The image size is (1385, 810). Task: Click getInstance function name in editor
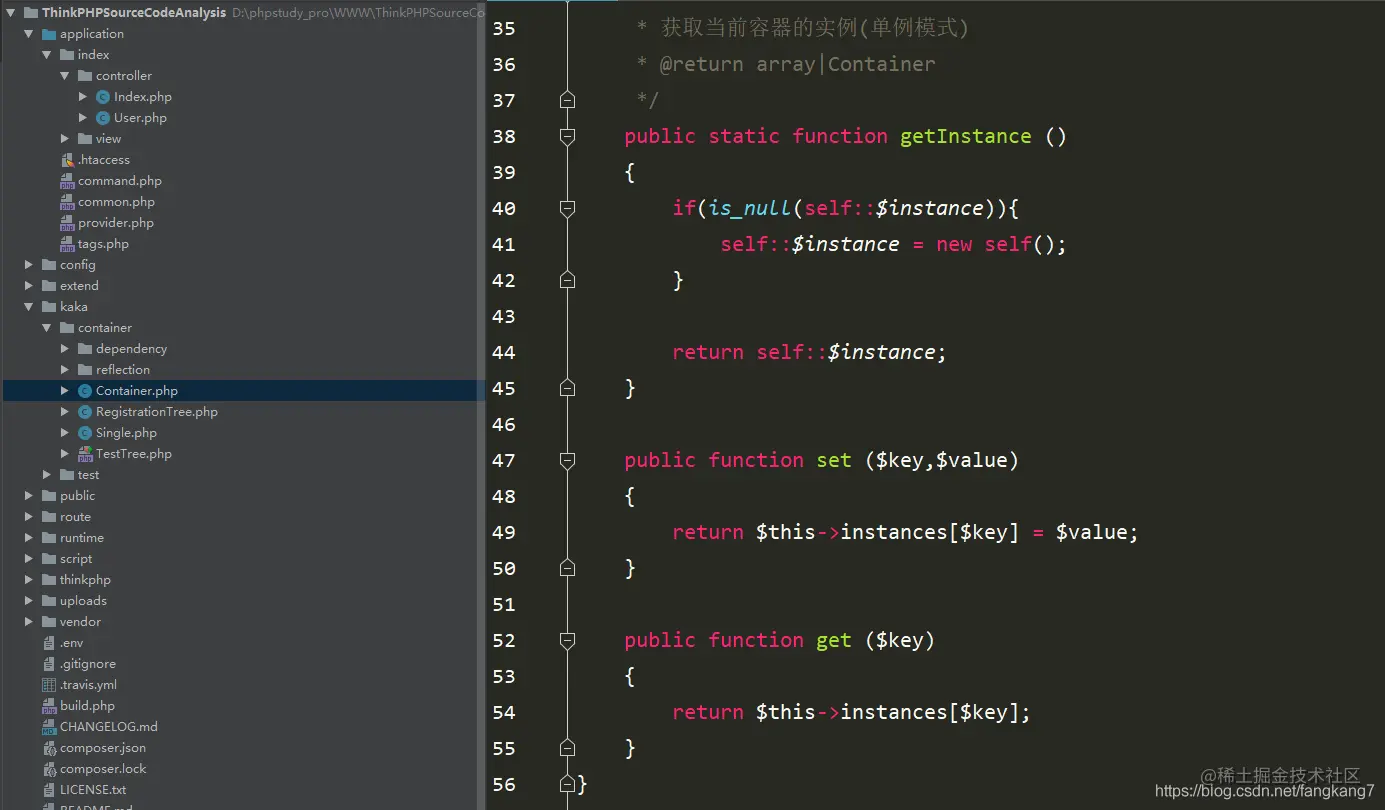[x=965, y=136]
